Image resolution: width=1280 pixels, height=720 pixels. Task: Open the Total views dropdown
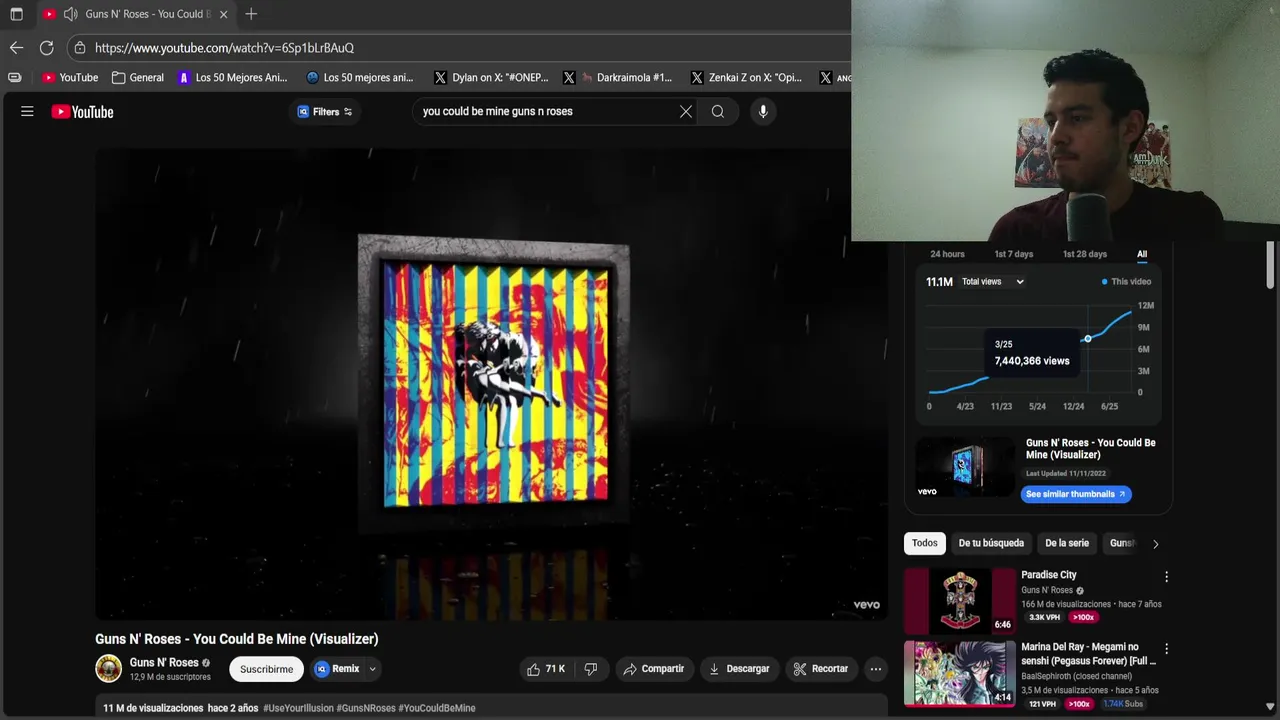pos(993,282)
